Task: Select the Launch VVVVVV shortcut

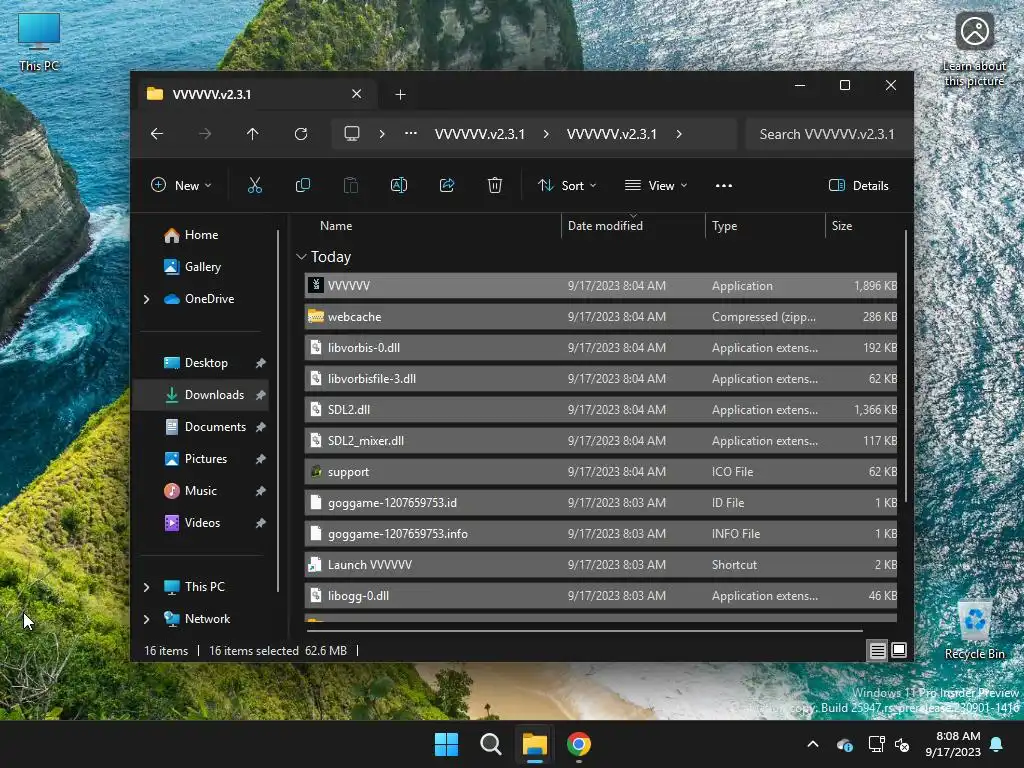Action: pos(601,565)
